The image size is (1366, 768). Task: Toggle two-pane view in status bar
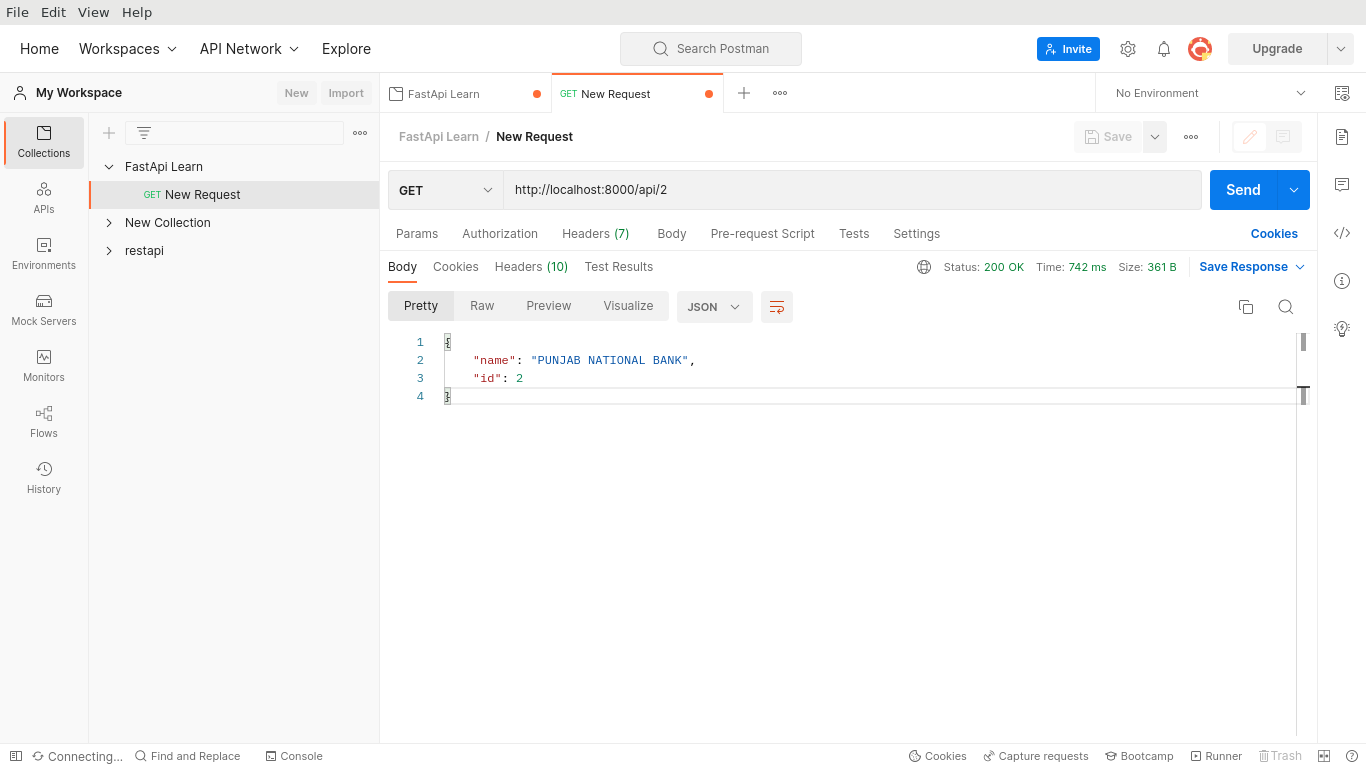point(1324,756)
